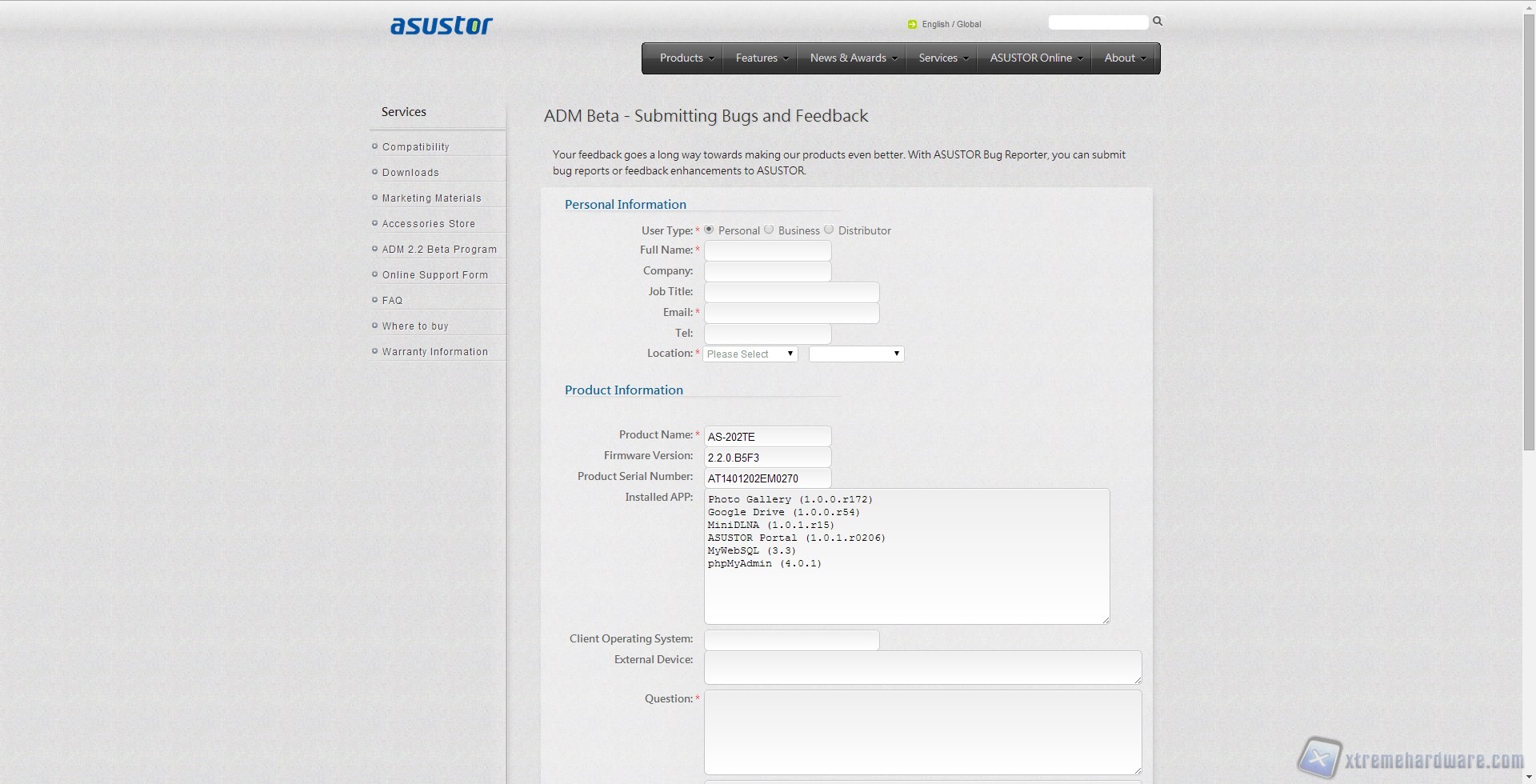Open the ASUSTOR Online menu
The image size is (1536, 784).
[1035, 58]
